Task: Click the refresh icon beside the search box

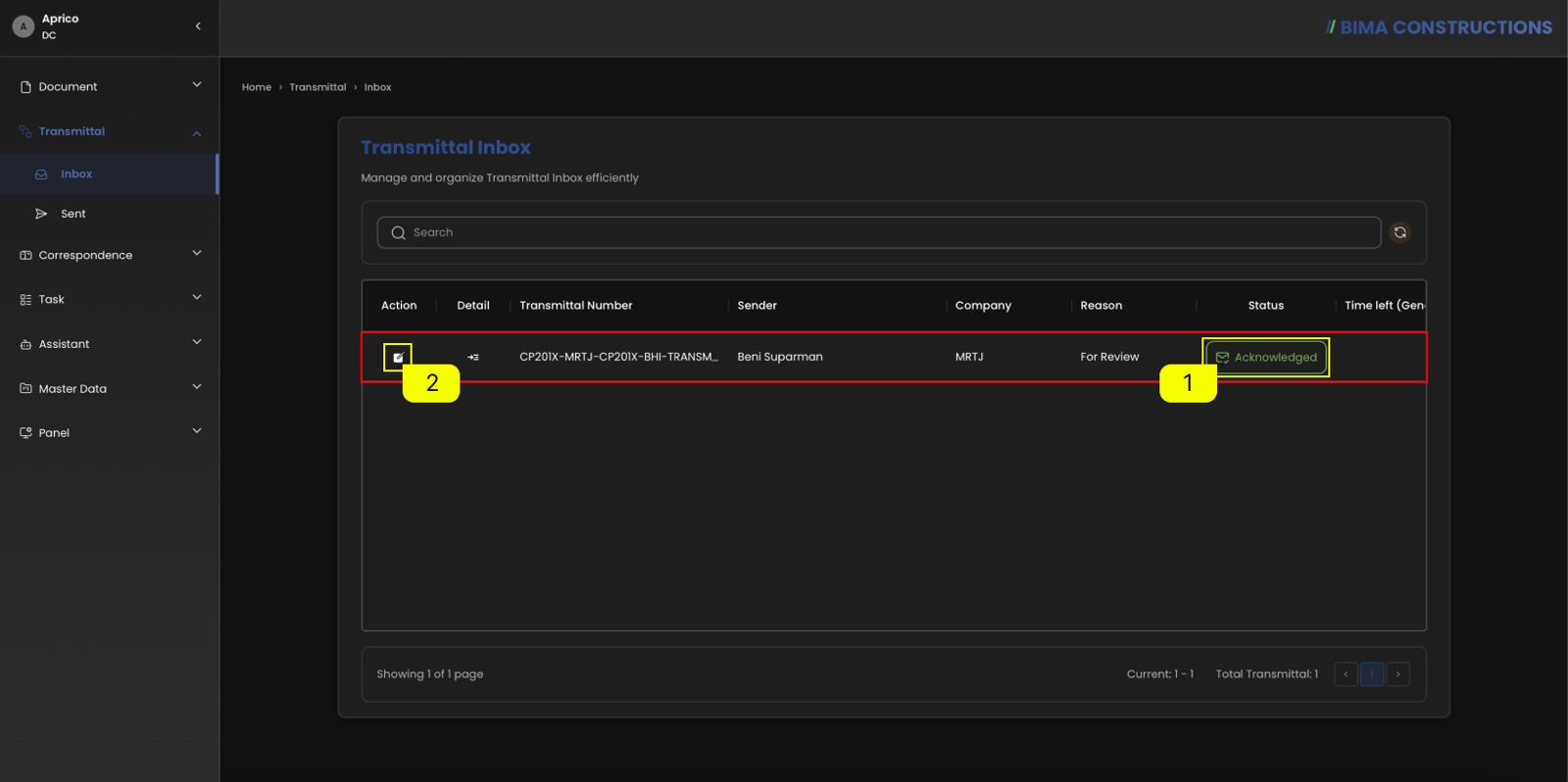Action: (x=1400, y=232)
